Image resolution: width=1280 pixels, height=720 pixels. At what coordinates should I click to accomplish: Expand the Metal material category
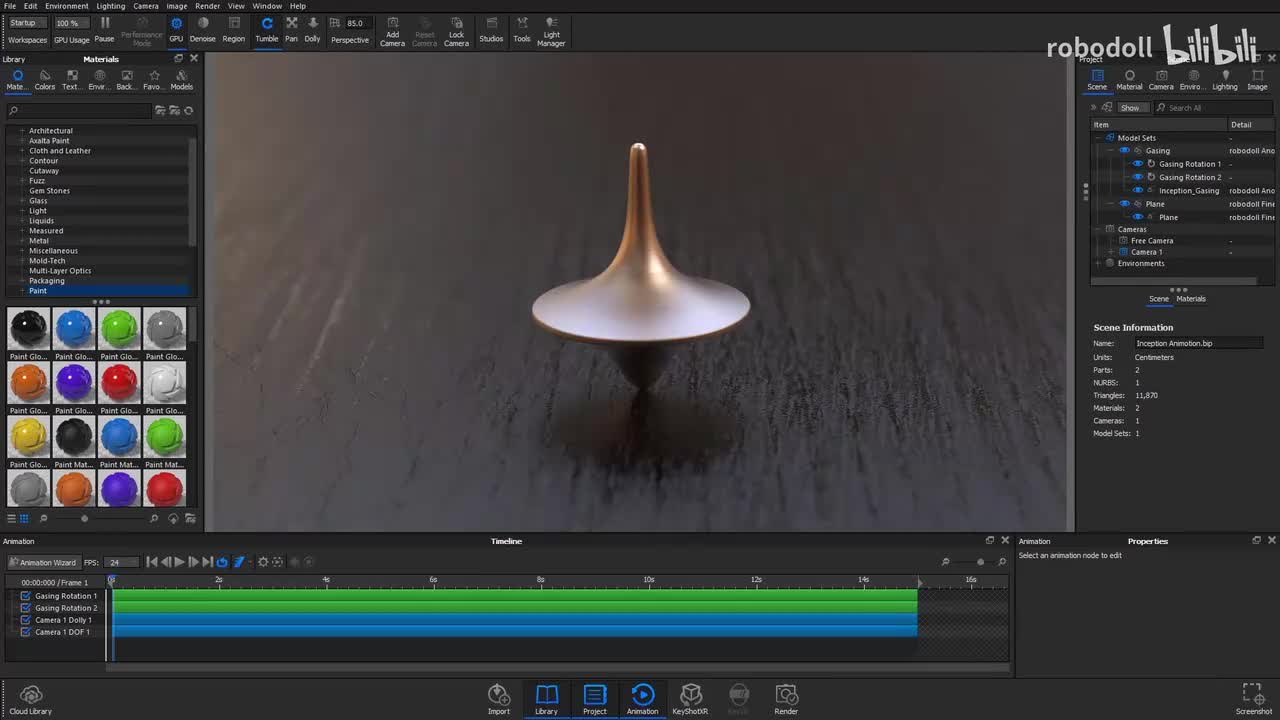[21, 241]
